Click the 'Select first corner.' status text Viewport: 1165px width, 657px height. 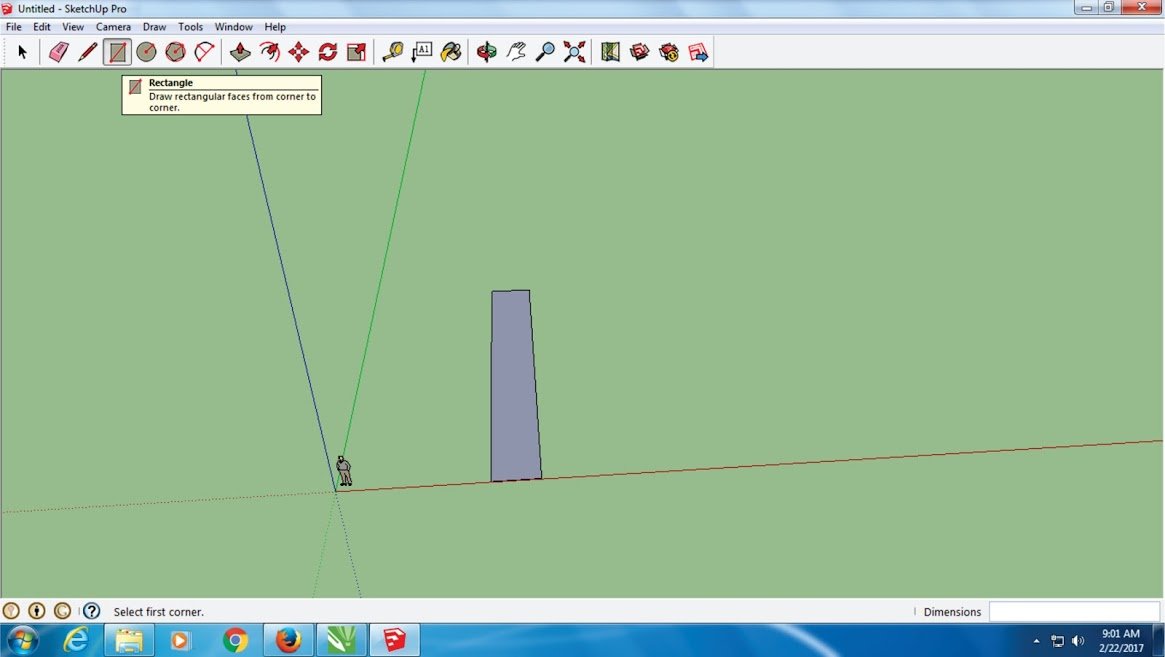coord(158,612)
